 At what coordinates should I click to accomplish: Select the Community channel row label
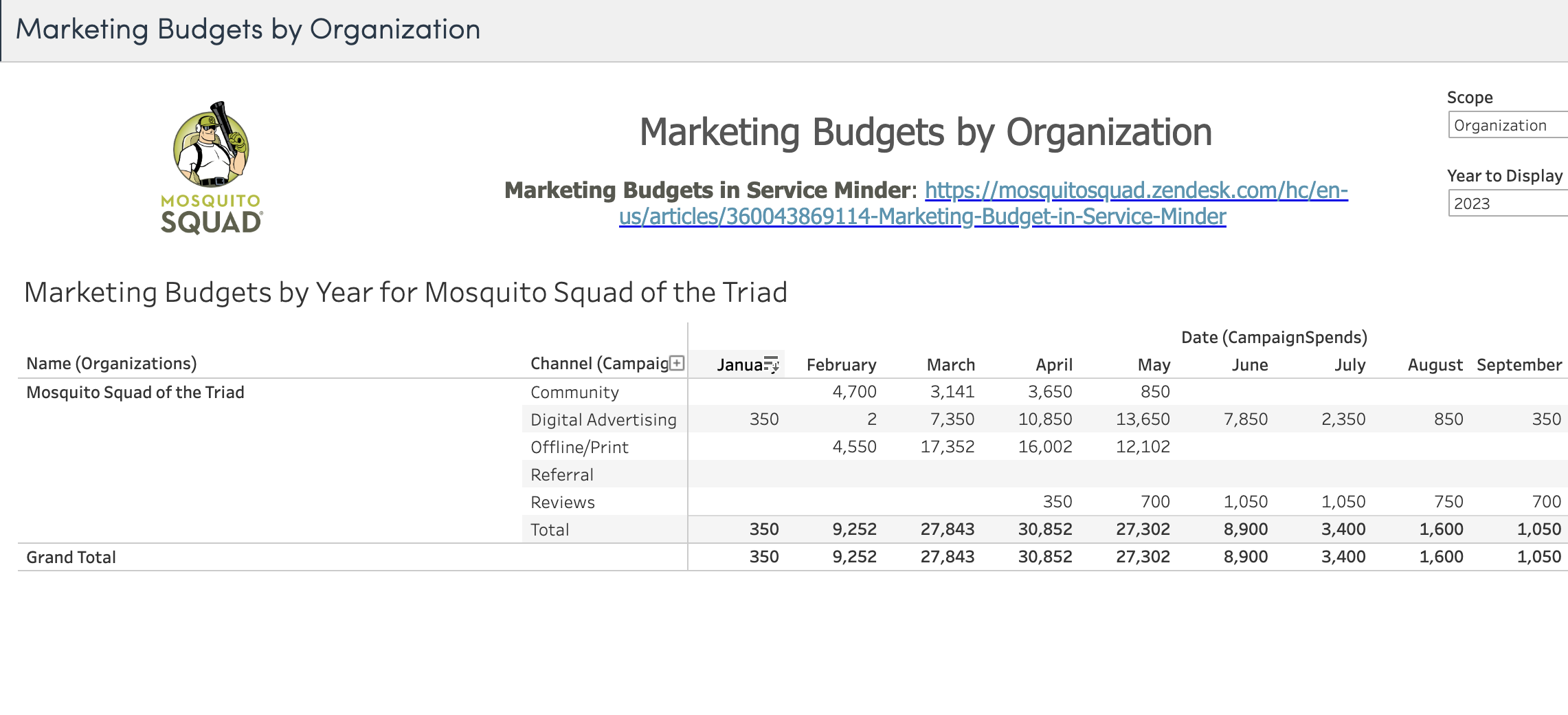pos(574,392)
